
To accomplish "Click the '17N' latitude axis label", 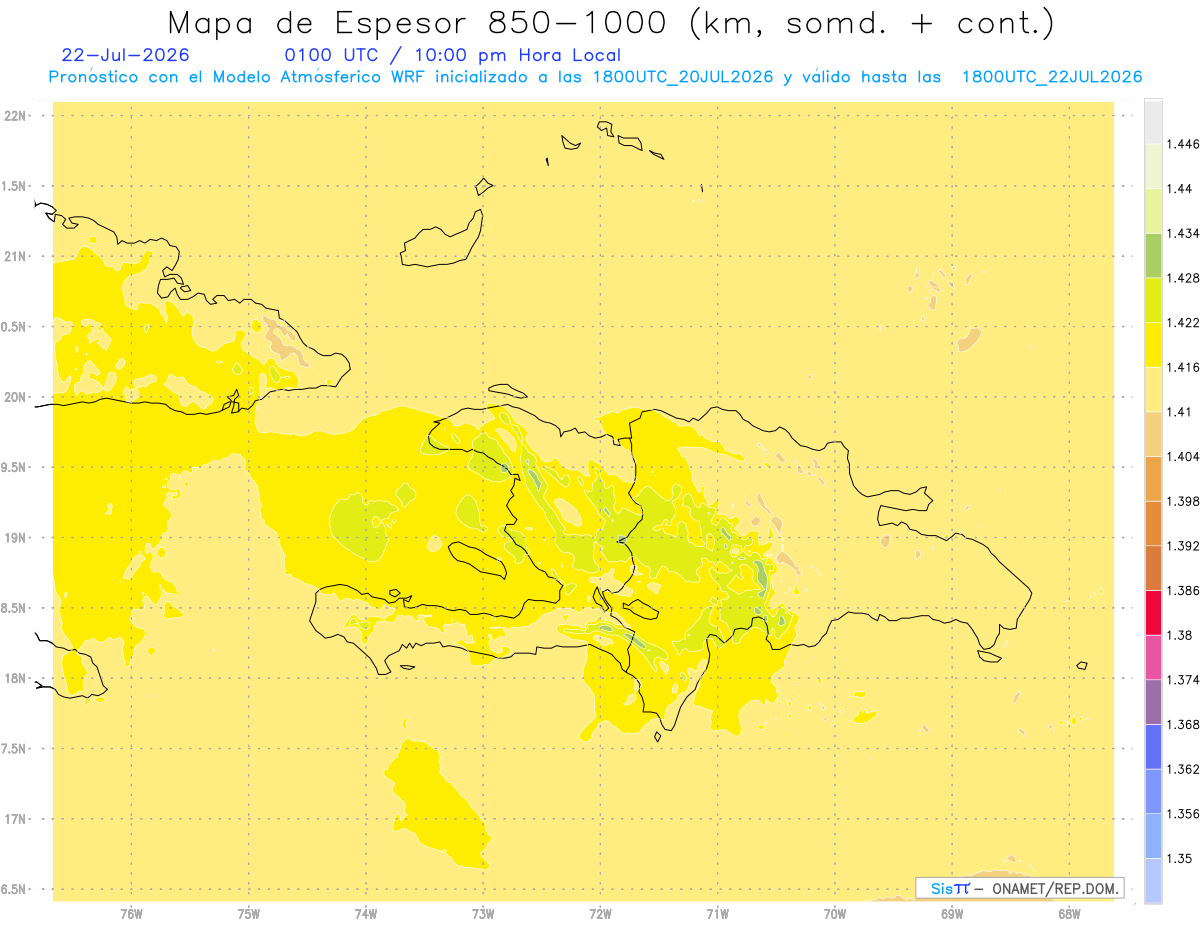I will click(14, 819).
